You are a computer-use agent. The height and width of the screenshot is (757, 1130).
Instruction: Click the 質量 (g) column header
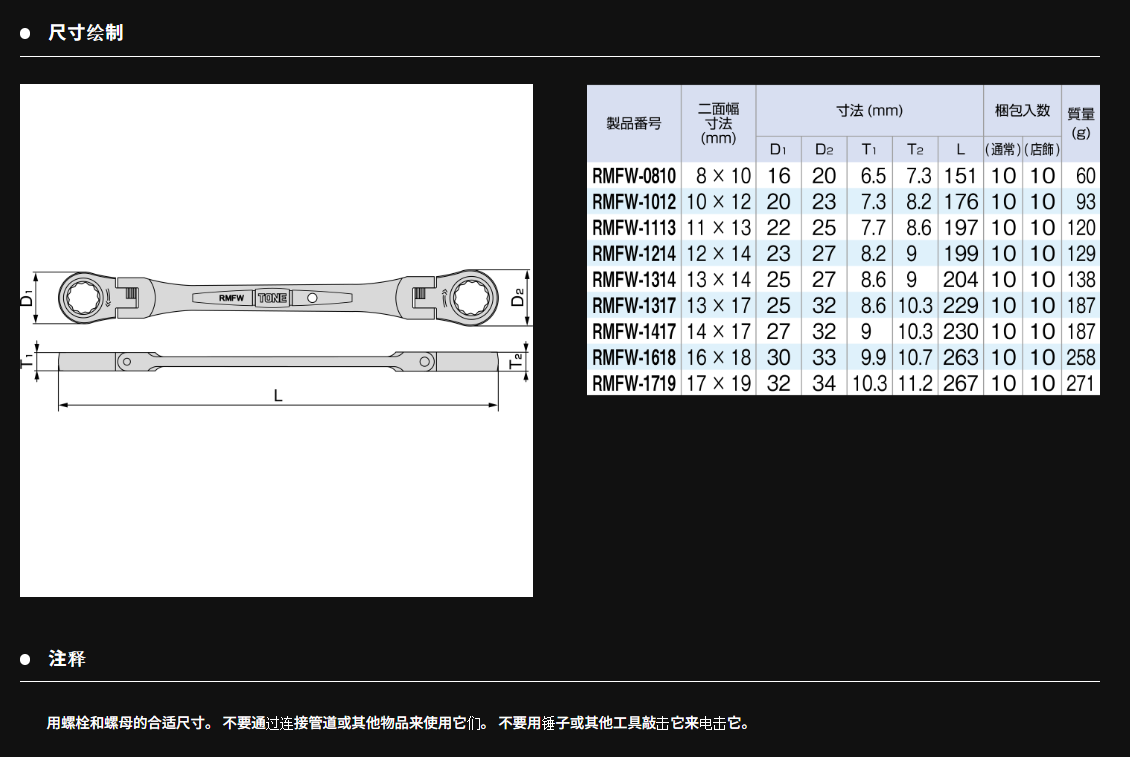pyautogui.click(x=1080, y=123)
